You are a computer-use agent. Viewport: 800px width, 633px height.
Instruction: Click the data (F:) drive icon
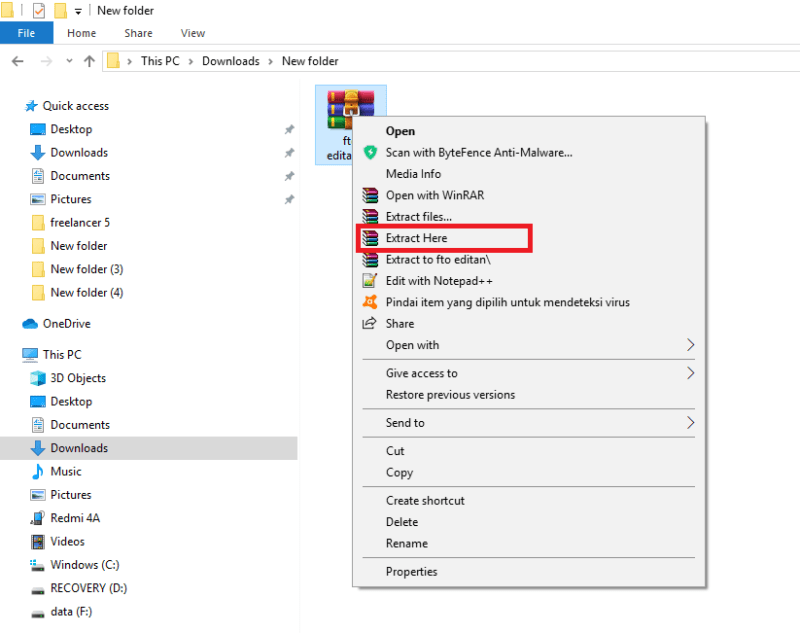click(38, 614)
